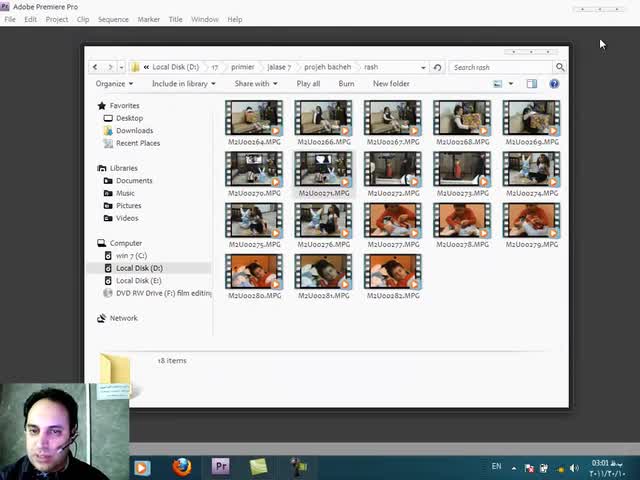The image size is (640, 480).
Task: Expand the address bar history dropdown
Action: point(423,67)
